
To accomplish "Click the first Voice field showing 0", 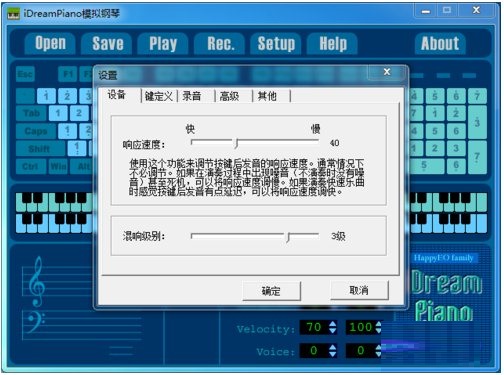I will (314, 351).
